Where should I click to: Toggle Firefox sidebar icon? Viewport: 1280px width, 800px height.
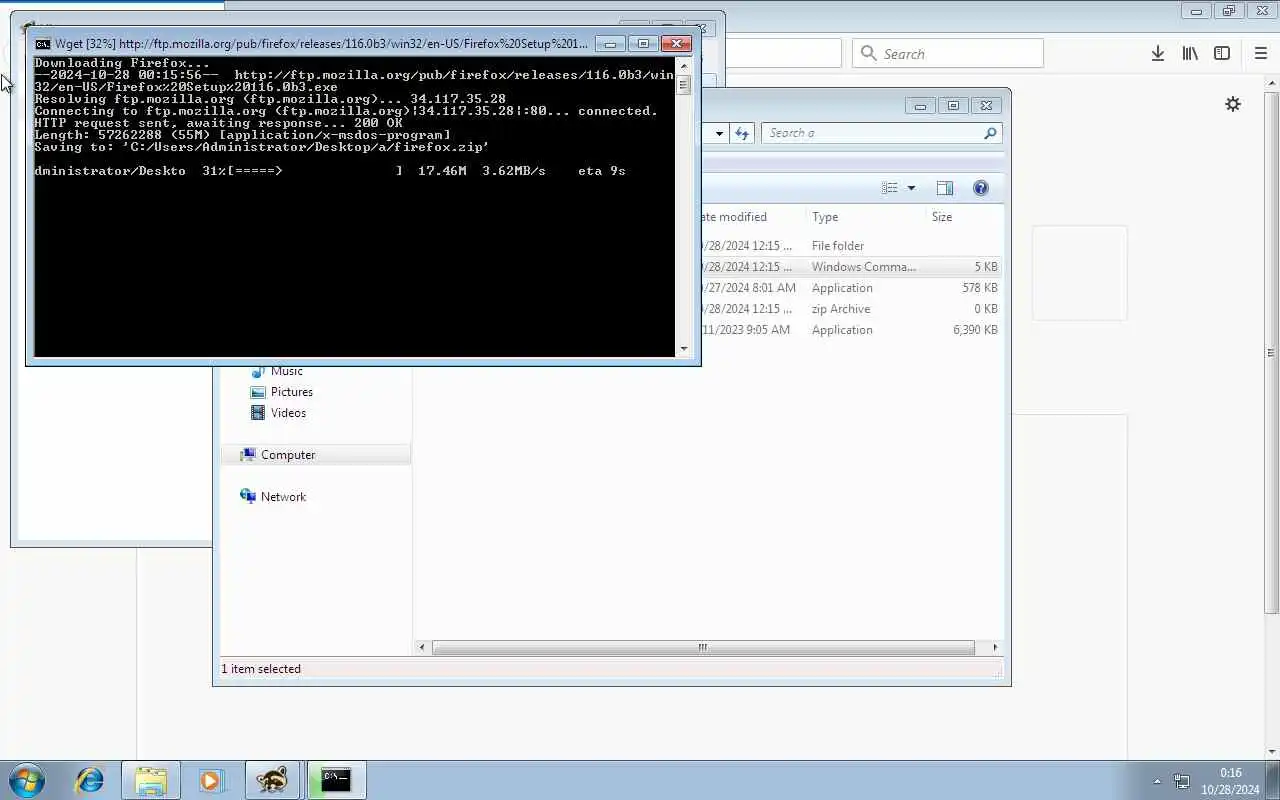pyautogui.click(x=1222, y=54)
